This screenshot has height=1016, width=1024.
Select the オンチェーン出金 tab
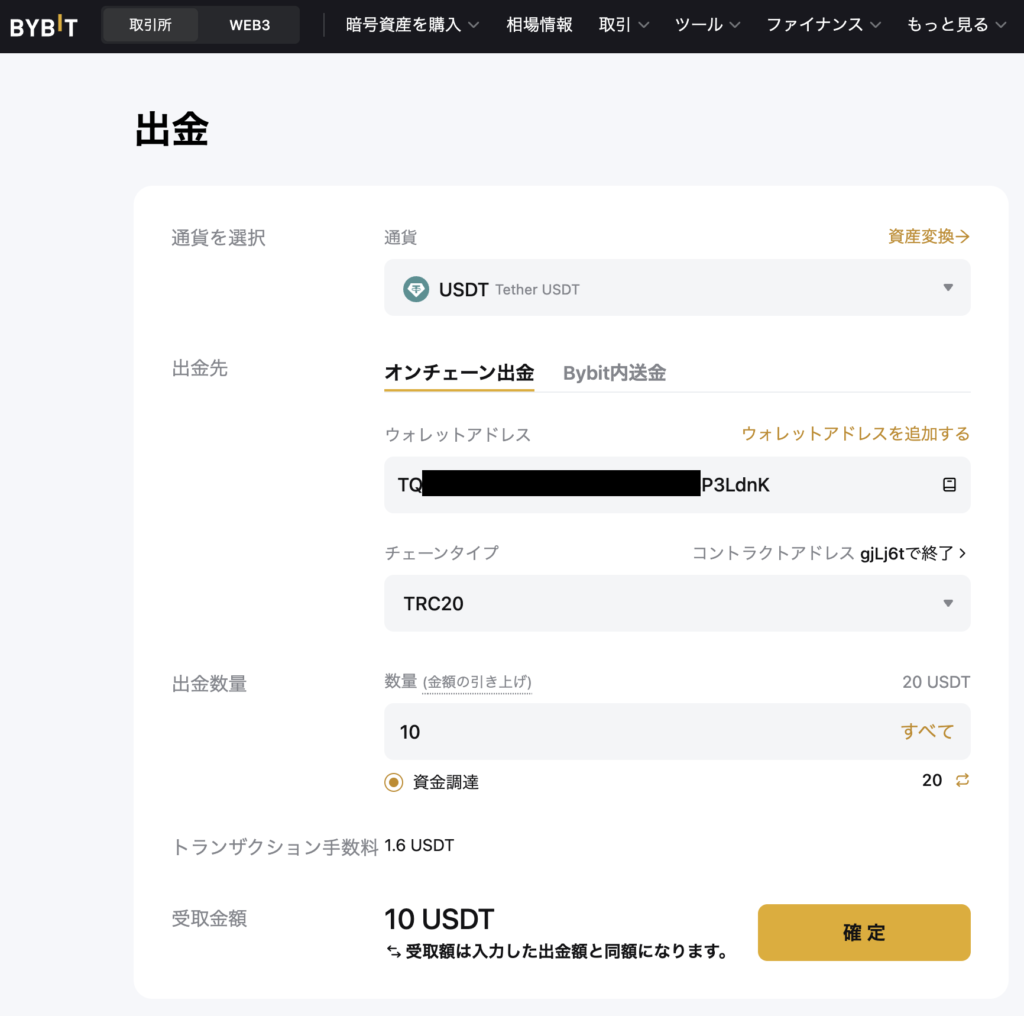click(459, 373)
